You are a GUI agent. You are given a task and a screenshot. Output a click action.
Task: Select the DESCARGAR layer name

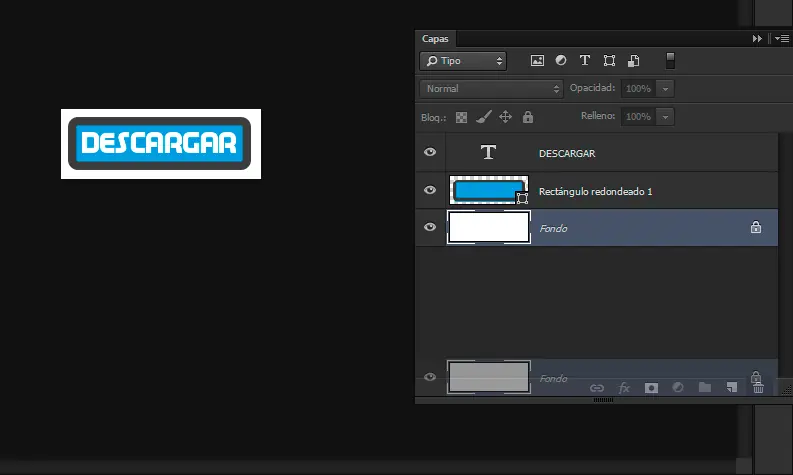point(567,153)
